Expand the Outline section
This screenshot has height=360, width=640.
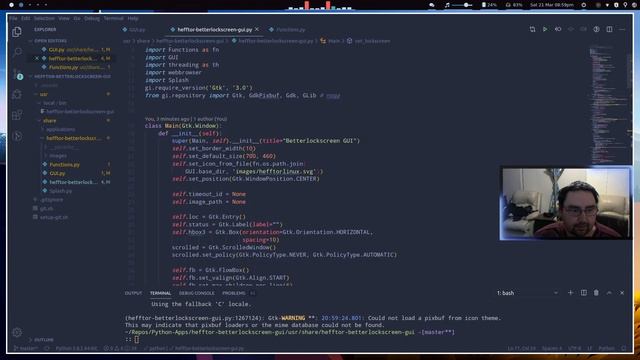[43, 339]
